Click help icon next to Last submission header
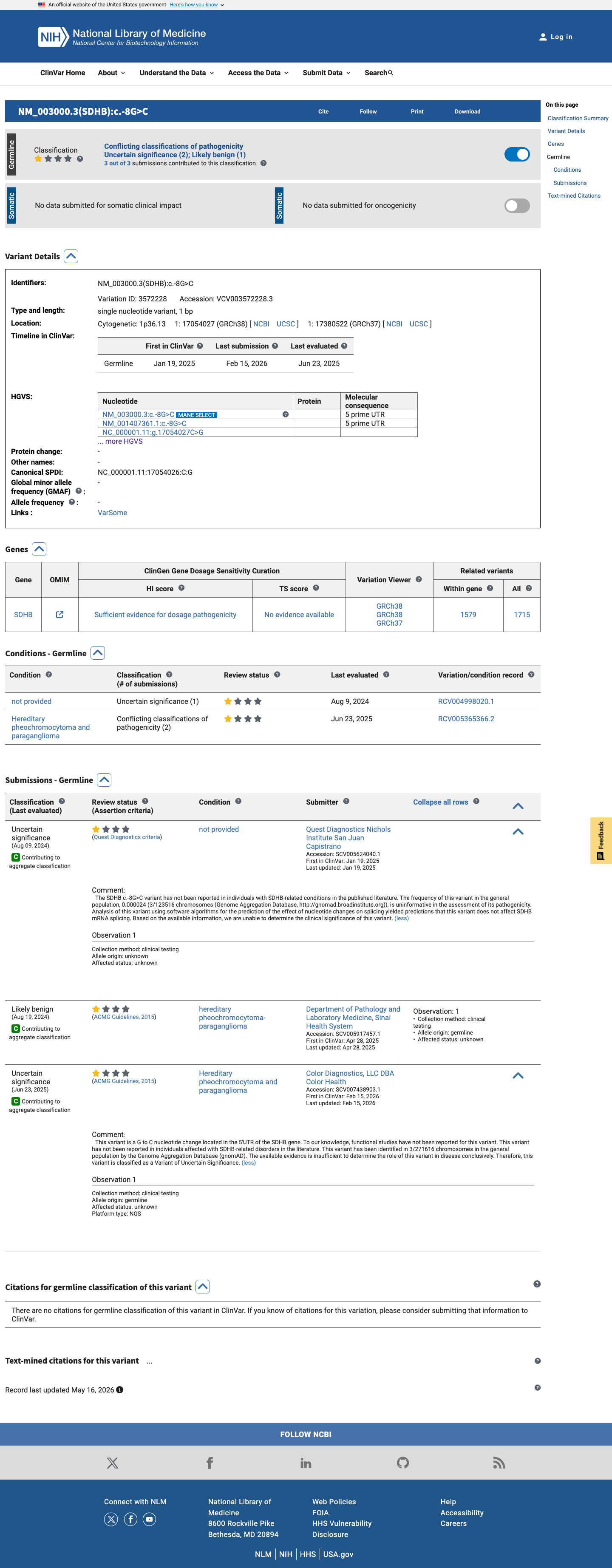Screen dimensions: 612x1568 point(275,346)
